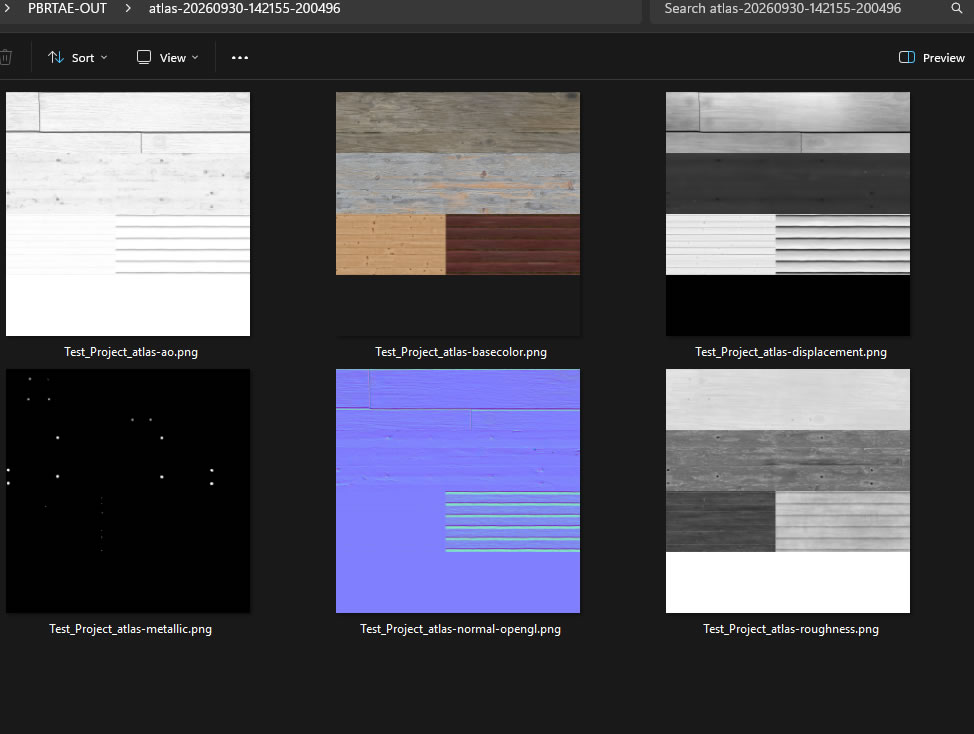This screenshot has height=734, width=974.
Task: Select the atlas-displacement.png thumbnail
Action: pos(788,214)
